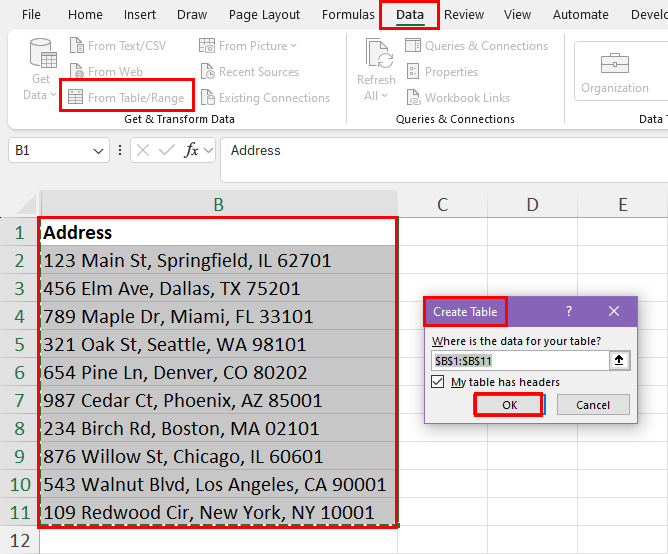668x554 pixels.
Task: Click the Refresh All icon
Action: click(x=379, y=53)
